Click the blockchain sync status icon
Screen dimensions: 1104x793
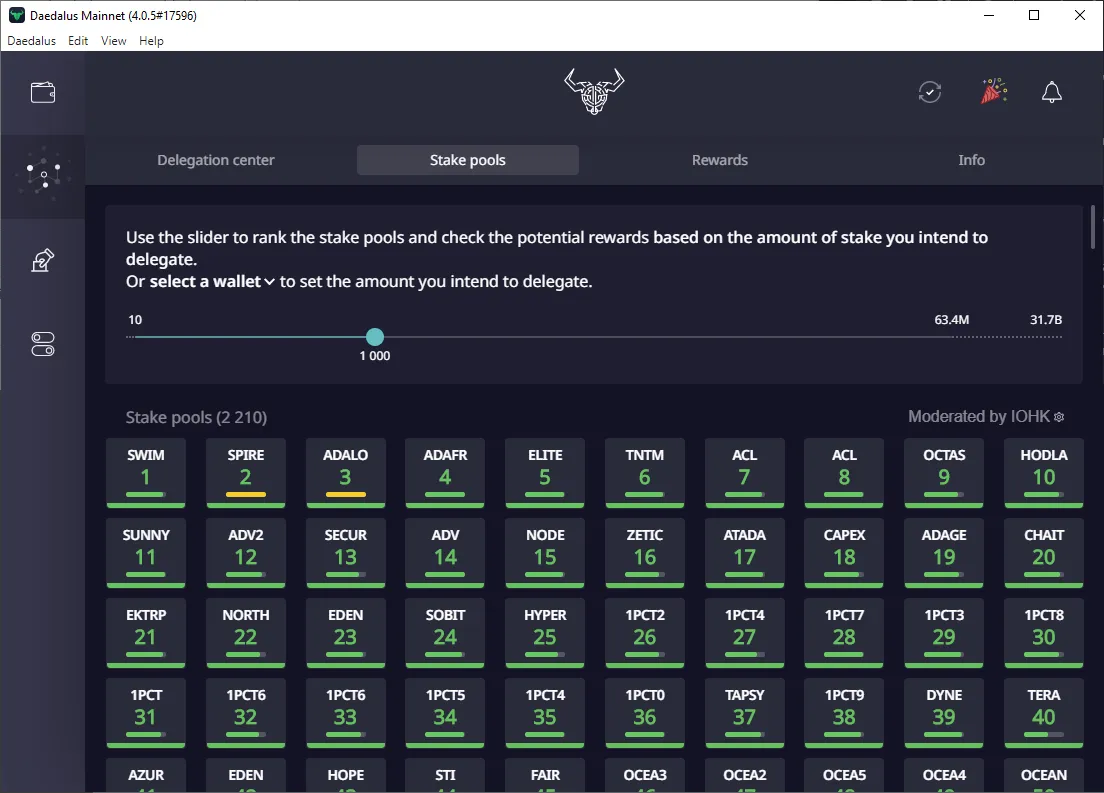pos(930,92)
